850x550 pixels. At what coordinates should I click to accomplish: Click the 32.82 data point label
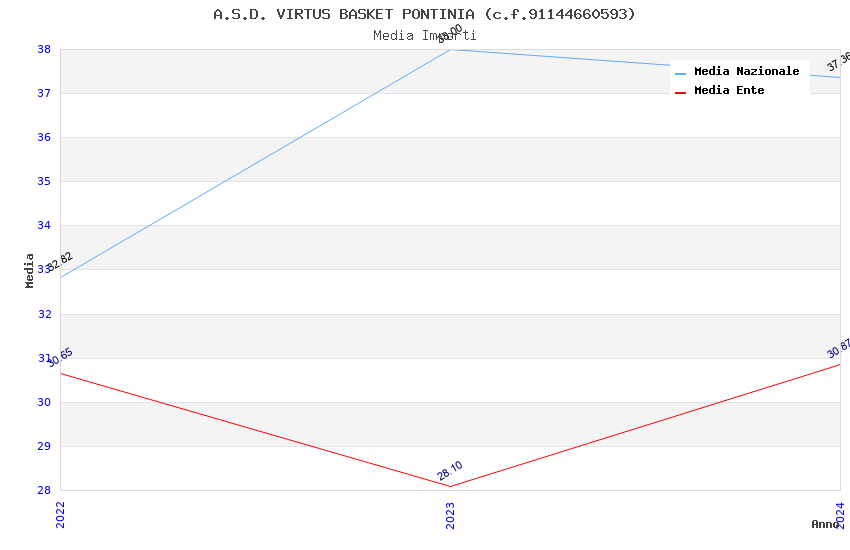[60, 261]
